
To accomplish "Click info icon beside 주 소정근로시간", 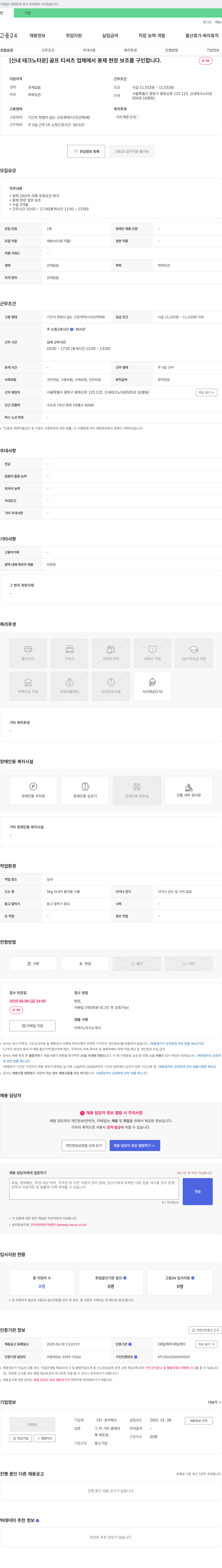I will [x=72, y=329].
